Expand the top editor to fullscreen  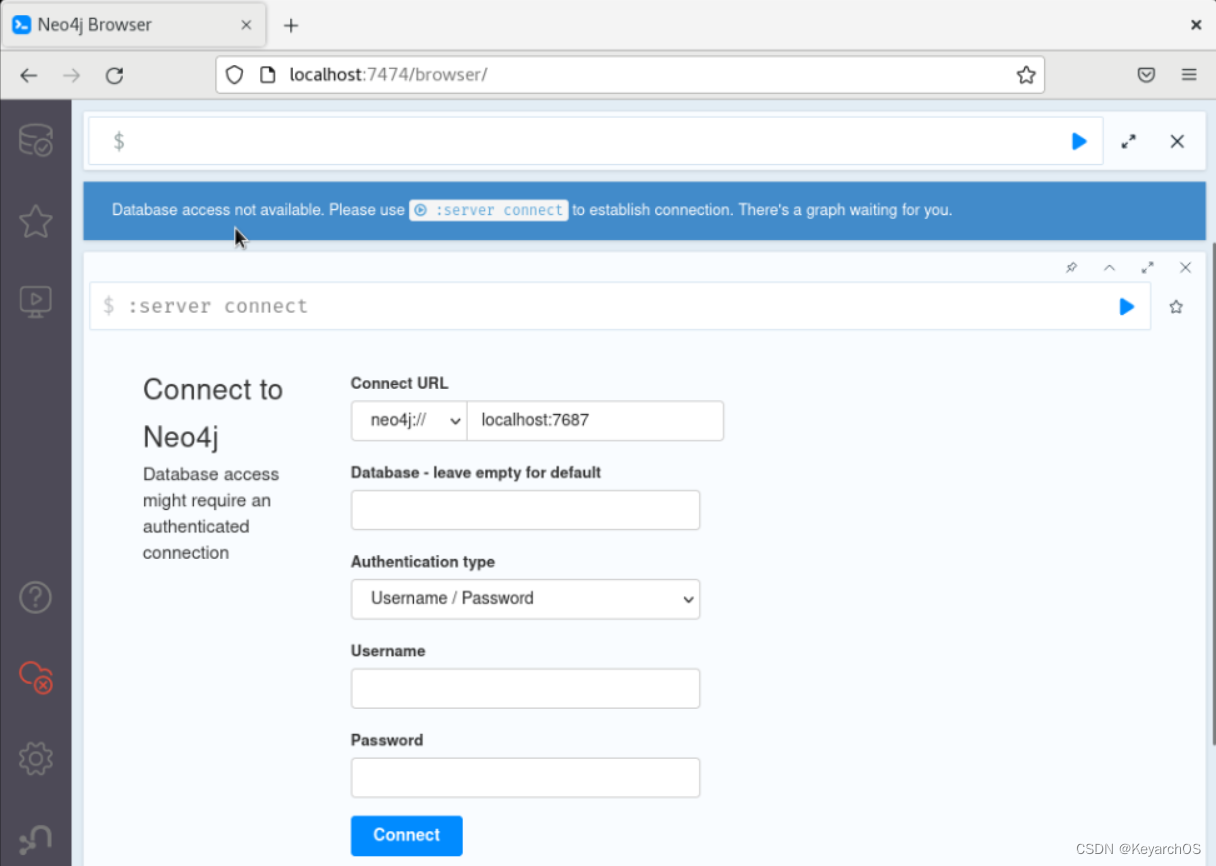[x=1129, y=142]
